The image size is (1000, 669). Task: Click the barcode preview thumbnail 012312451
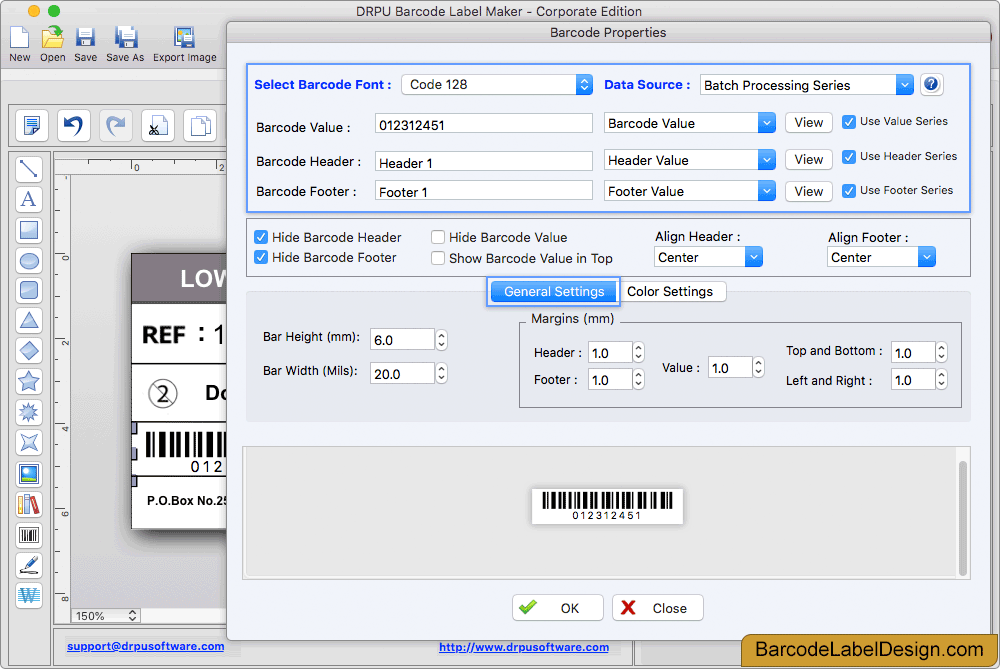coord(607,506)
